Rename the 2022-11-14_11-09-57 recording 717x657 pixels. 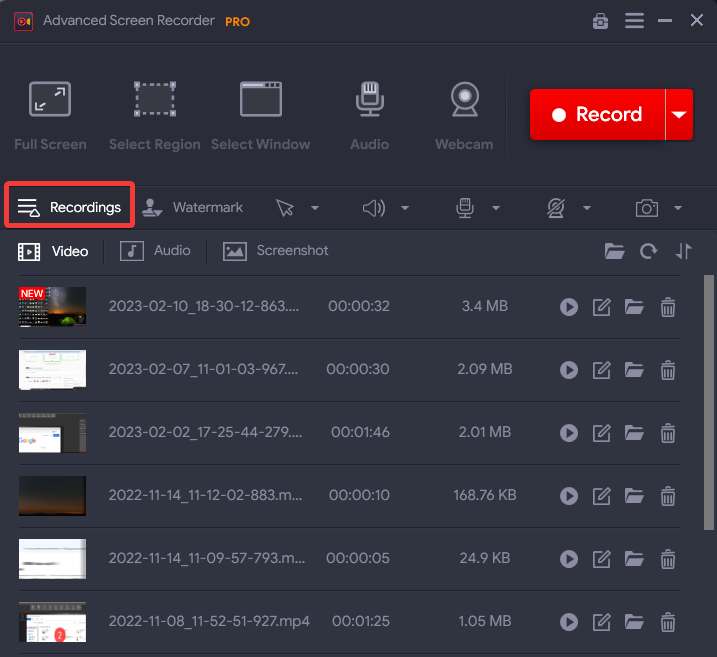point(601,559)
